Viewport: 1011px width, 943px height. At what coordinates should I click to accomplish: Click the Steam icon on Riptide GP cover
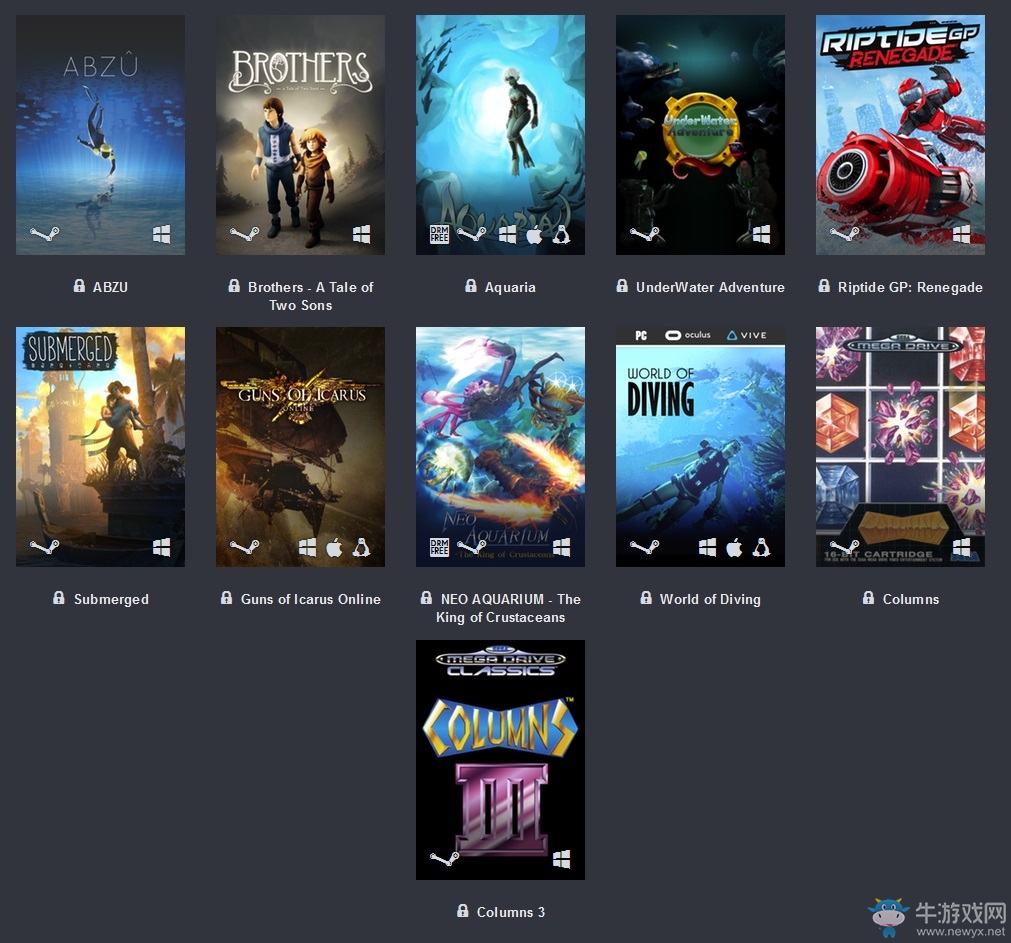tap(844, 233)
